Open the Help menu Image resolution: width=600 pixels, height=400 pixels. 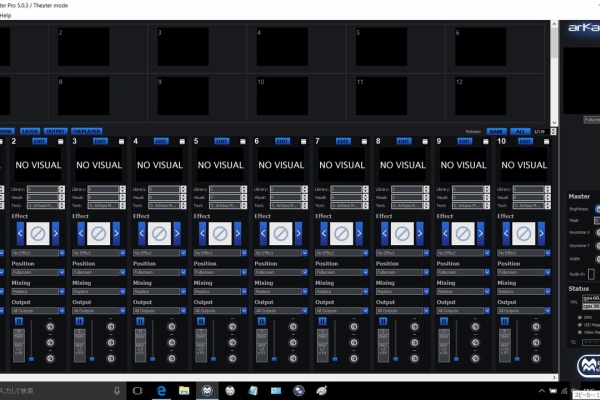[5, 15]
